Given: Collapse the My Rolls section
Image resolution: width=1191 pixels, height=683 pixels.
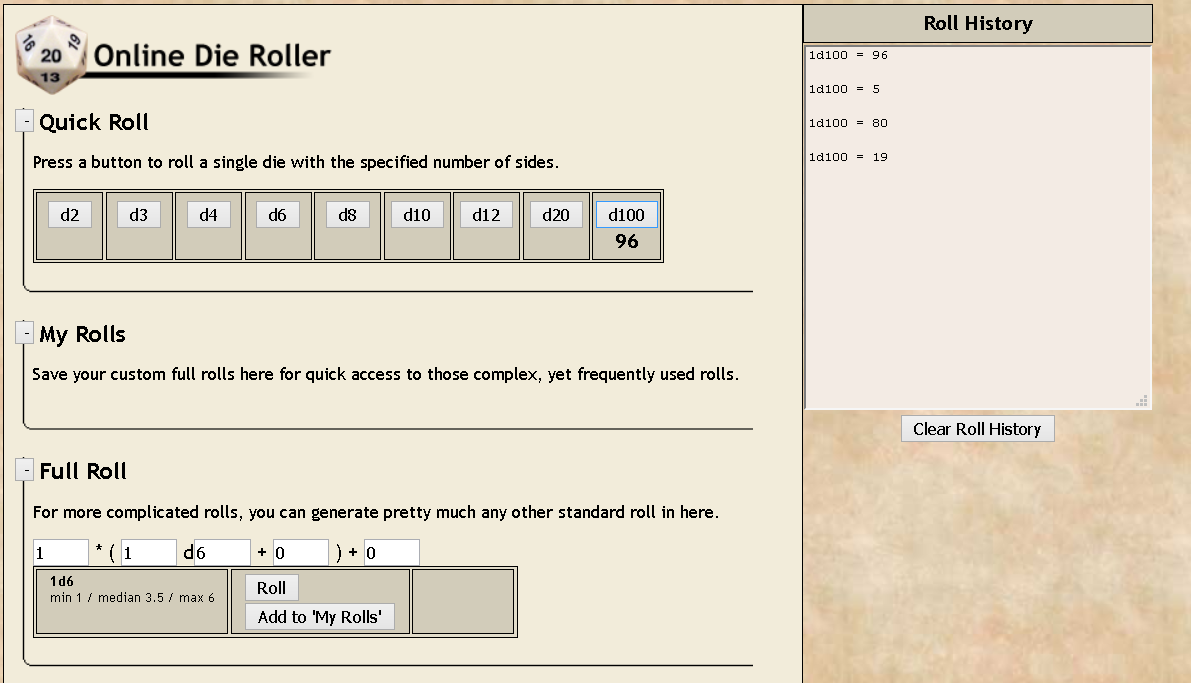Looking at the screenshot, I should click(x=25, y=333).
